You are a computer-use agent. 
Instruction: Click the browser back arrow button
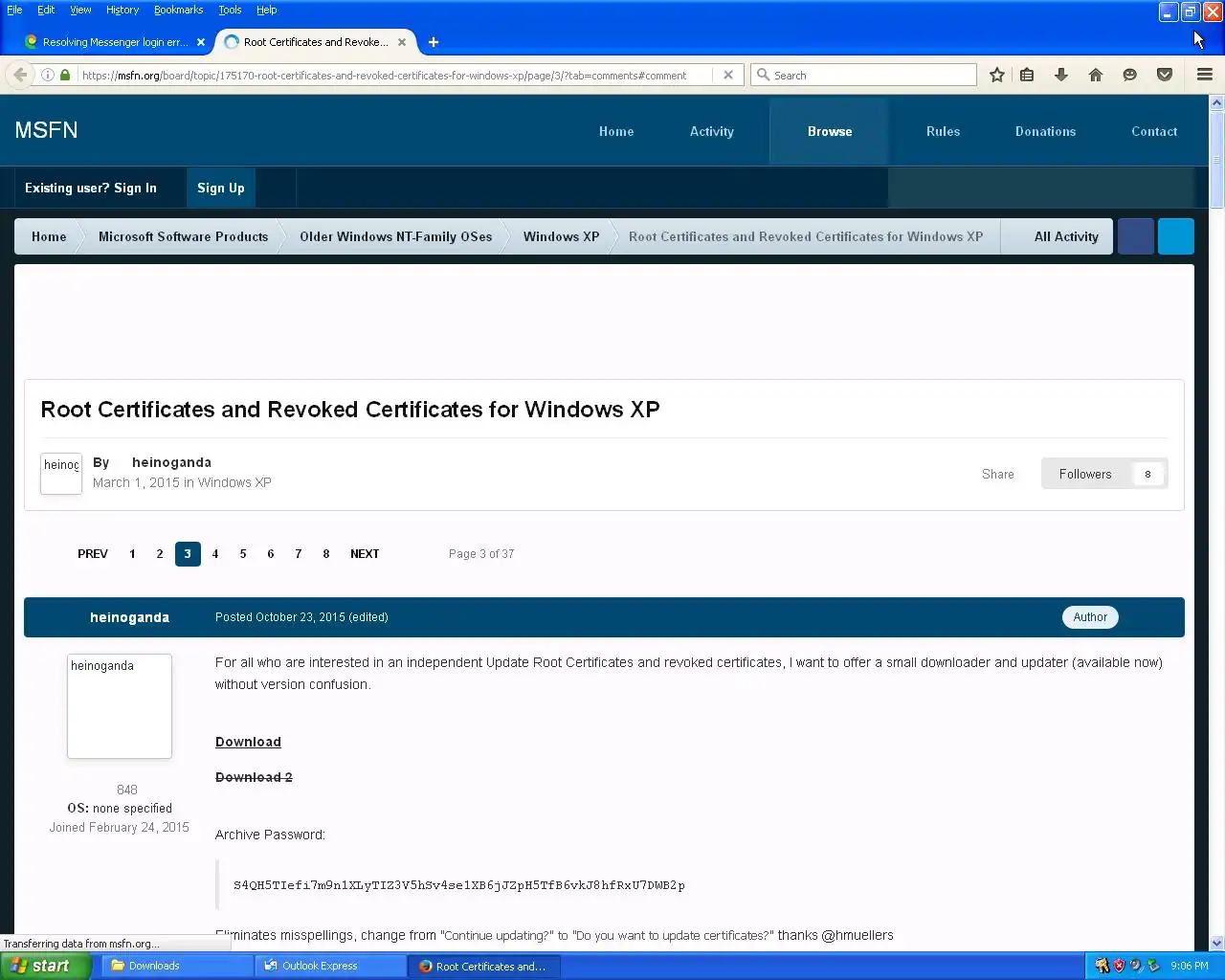coord(20,75)
